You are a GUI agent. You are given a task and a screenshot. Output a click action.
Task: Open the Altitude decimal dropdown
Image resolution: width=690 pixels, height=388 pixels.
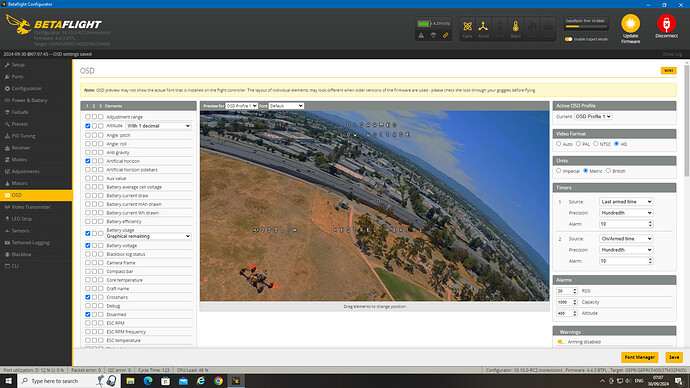[x=158, y=126]
